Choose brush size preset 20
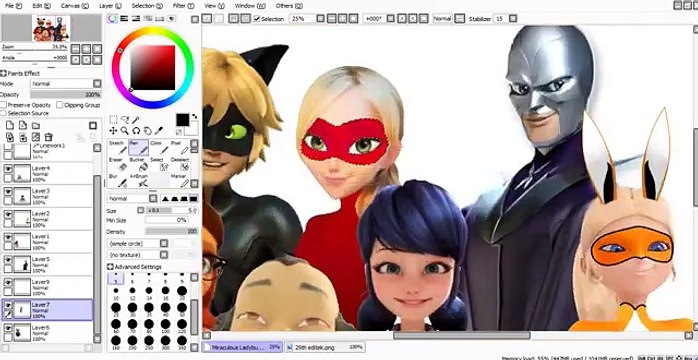Viewport: 698px width, 360px height. coord(182,294)
